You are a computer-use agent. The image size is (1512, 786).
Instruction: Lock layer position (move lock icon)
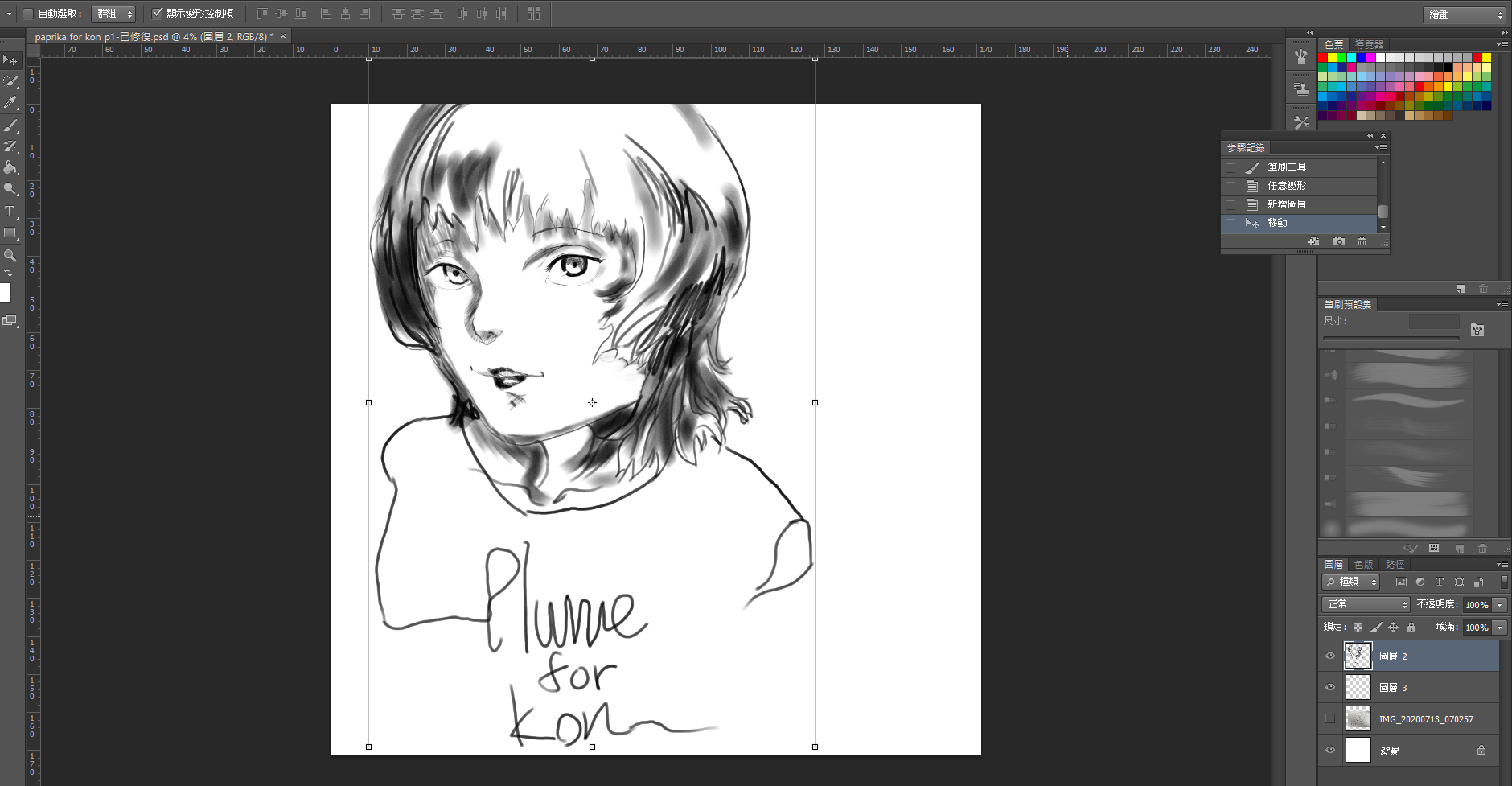pyautogui.click(x=1394, y=628)
